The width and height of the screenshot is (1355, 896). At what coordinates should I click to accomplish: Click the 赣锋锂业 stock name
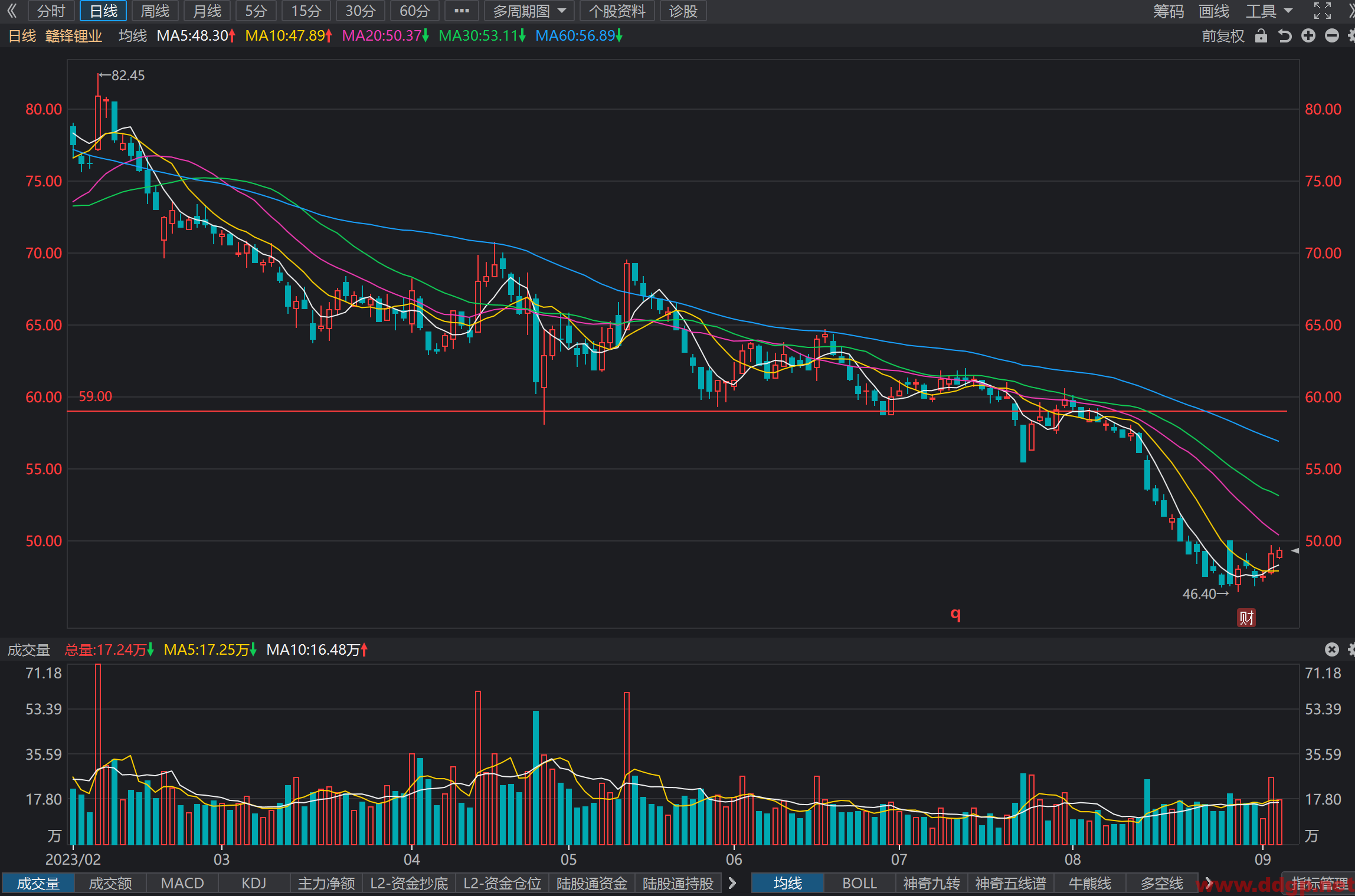tap(74, 36)
